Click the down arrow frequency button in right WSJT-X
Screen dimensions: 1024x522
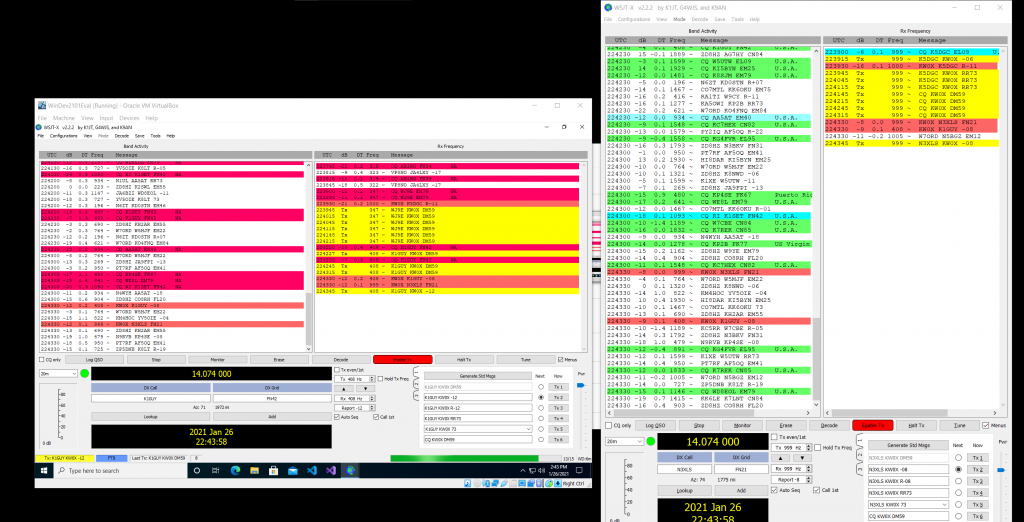point(802,458)
